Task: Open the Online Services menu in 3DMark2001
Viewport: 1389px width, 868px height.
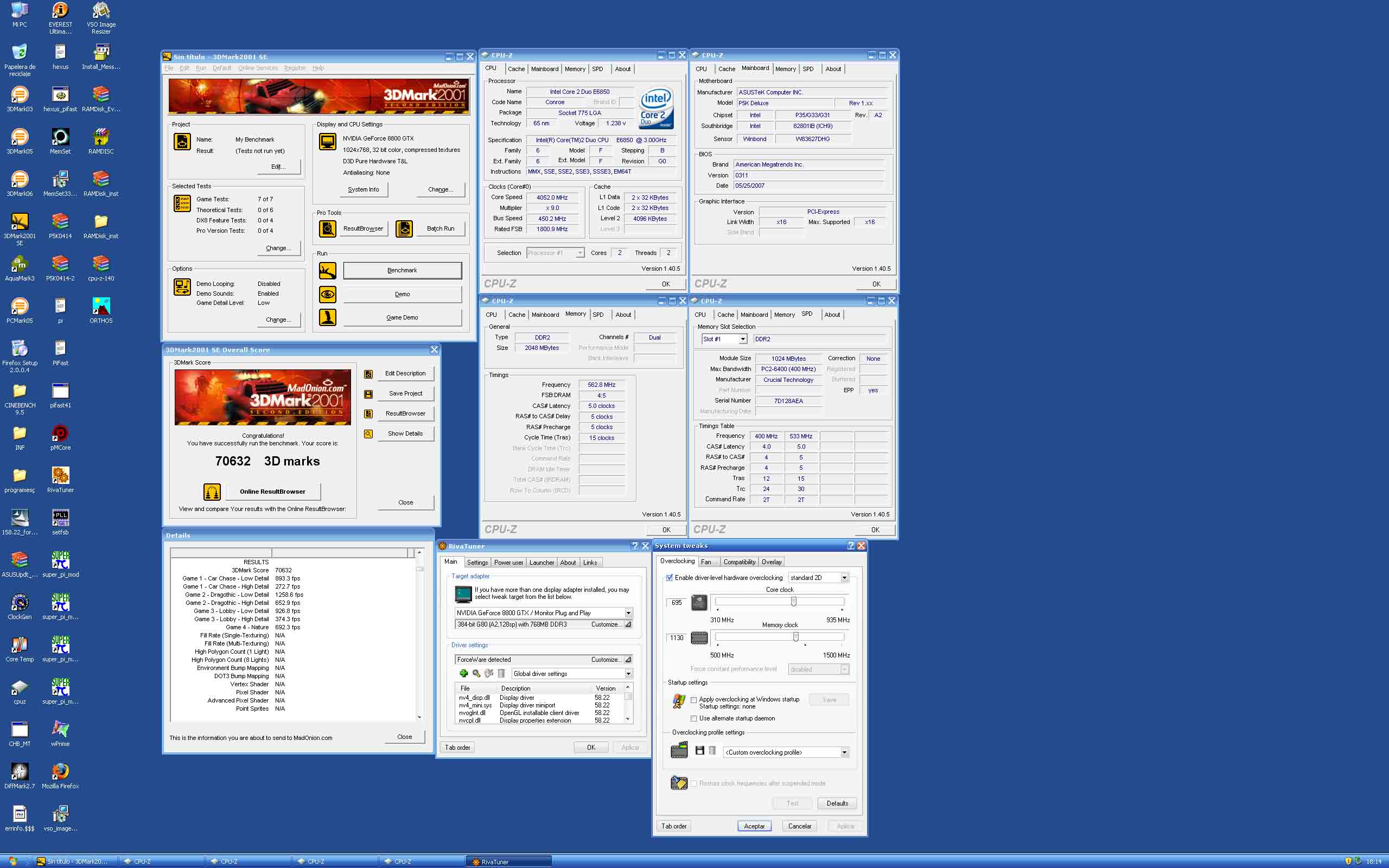Action: [258, 68]
